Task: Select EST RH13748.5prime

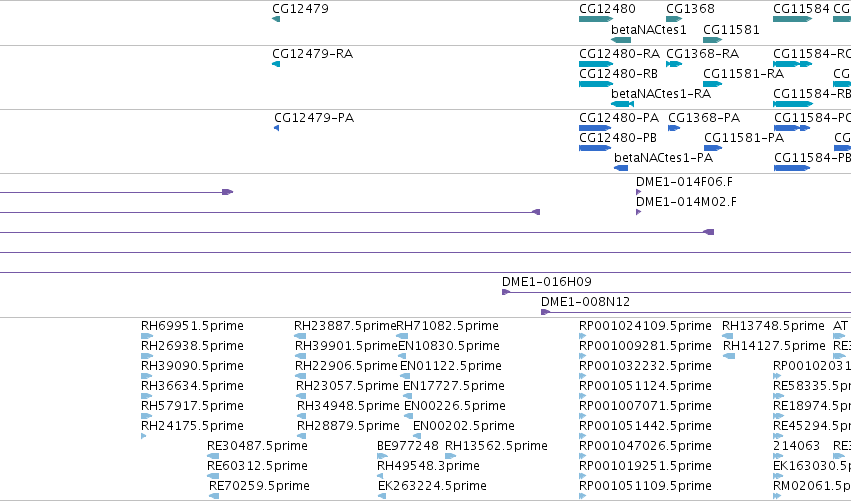Action: pyautogui.click(x=773, y=326)
